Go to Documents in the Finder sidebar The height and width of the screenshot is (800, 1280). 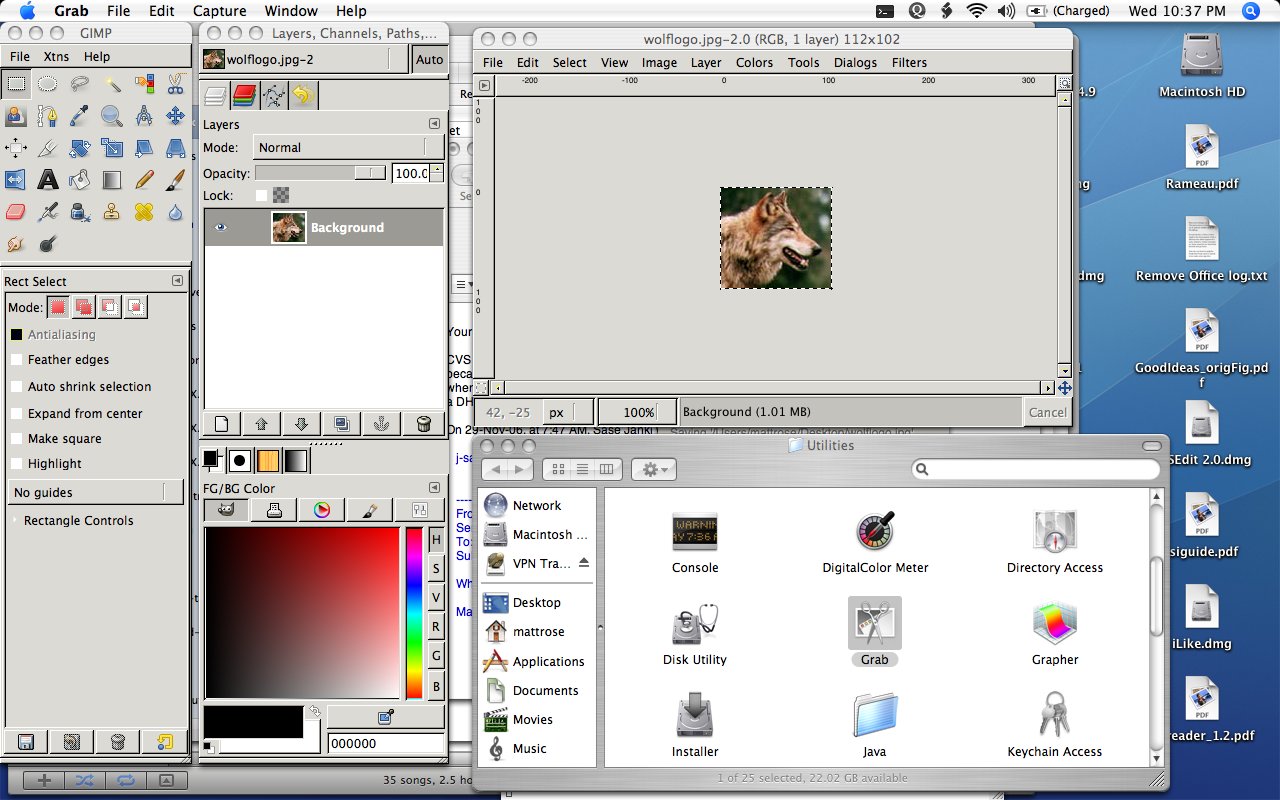531,690
